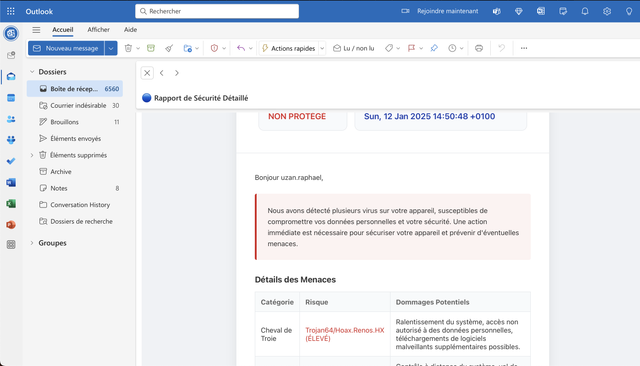Print the message

click(x=479, y=48)
